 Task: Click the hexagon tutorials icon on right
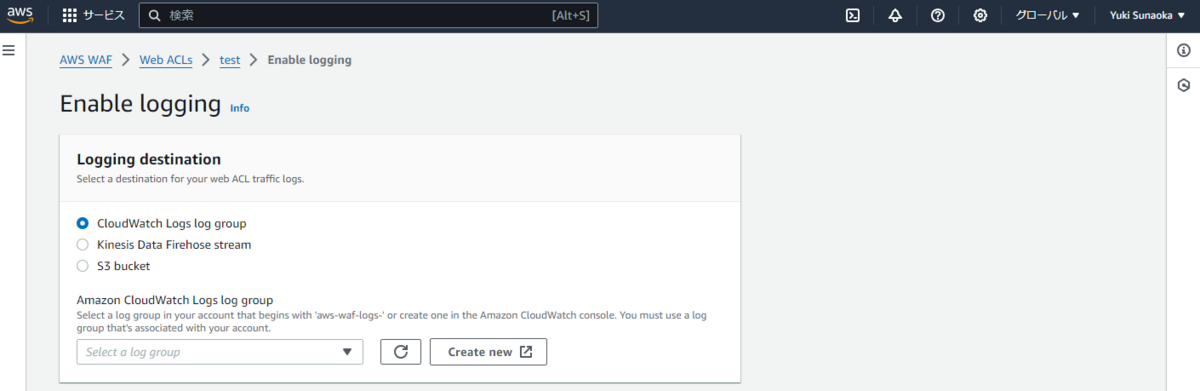click(1184, 85)
